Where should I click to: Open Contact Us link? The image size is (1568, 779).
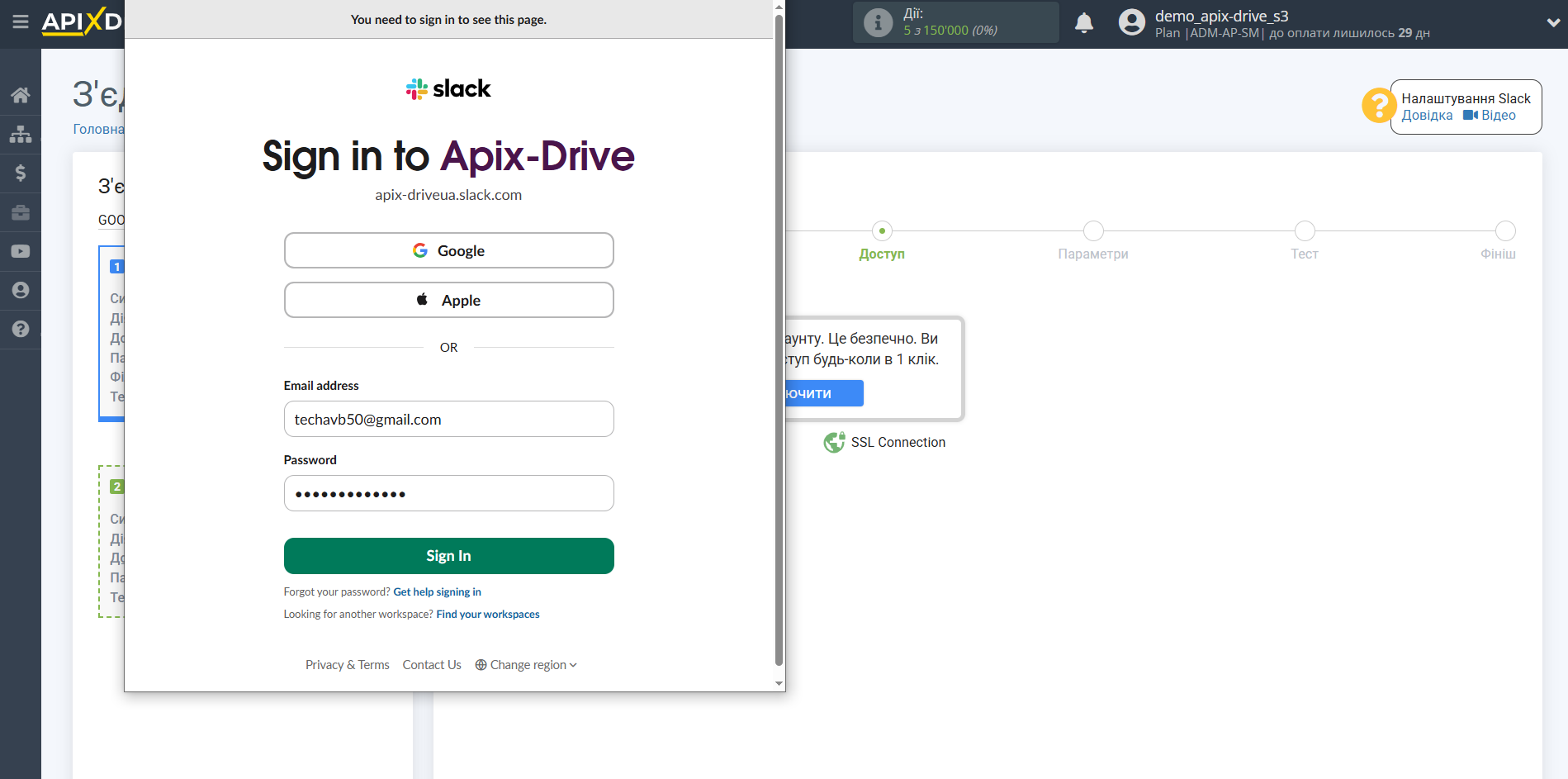(432, 665)
